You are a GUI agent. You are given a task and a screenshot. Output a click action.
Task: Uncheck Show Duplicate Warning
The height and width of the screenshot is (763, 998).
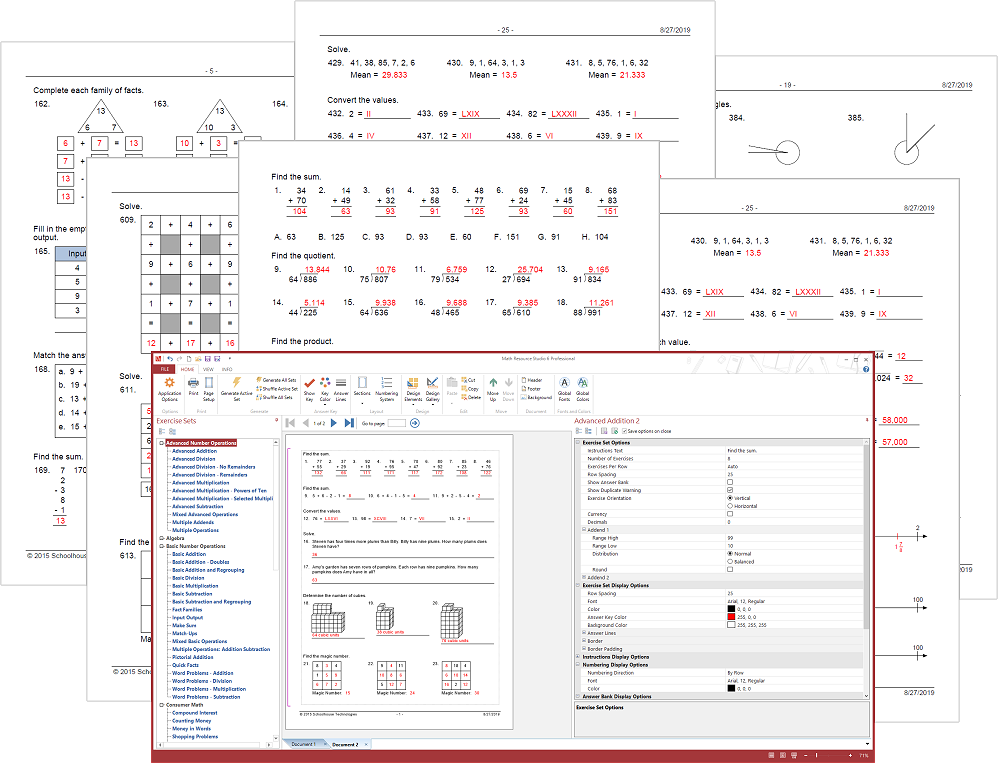(729, 490)
